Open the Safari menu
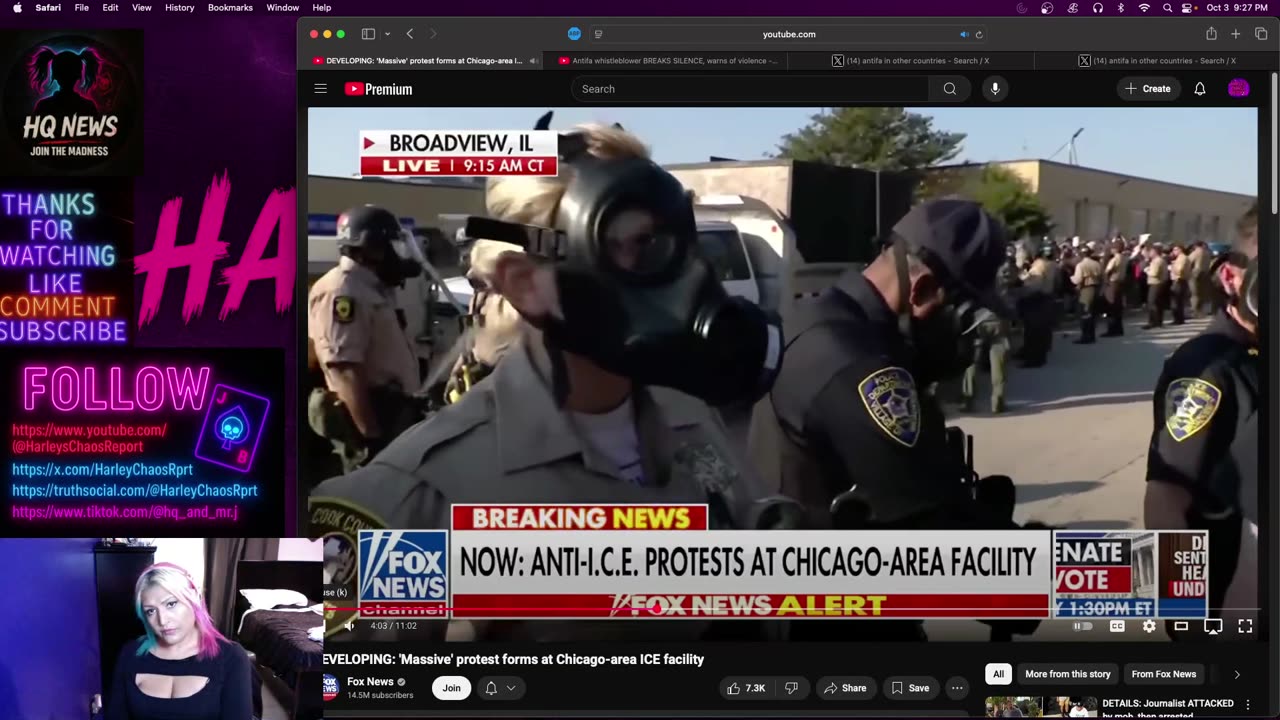 pyautogui.click(x=48, y=8)
